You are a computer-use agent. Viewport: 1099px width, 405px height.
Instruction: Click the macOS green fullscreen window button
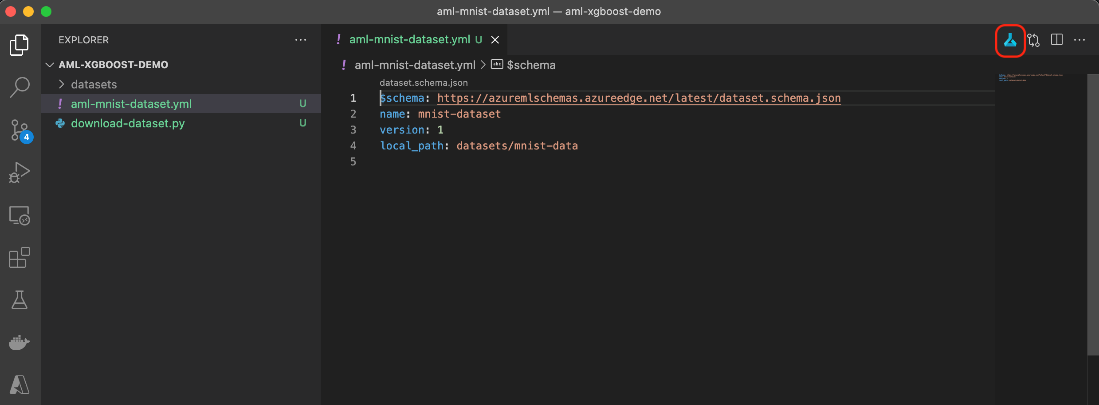(x=46, y=12)
